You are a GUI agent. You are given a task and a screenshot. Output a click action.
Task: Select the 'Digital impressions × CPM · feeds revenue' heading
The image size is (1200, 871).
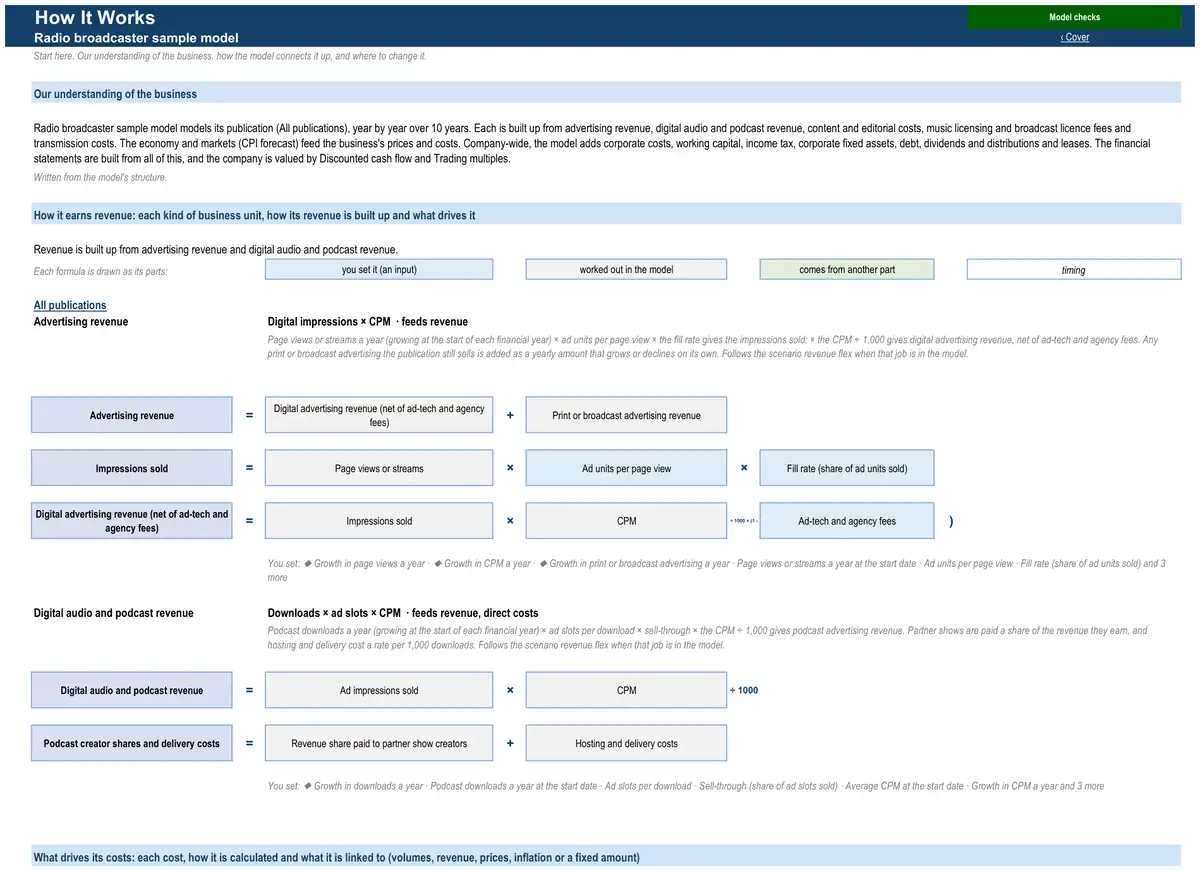[368, 322]
